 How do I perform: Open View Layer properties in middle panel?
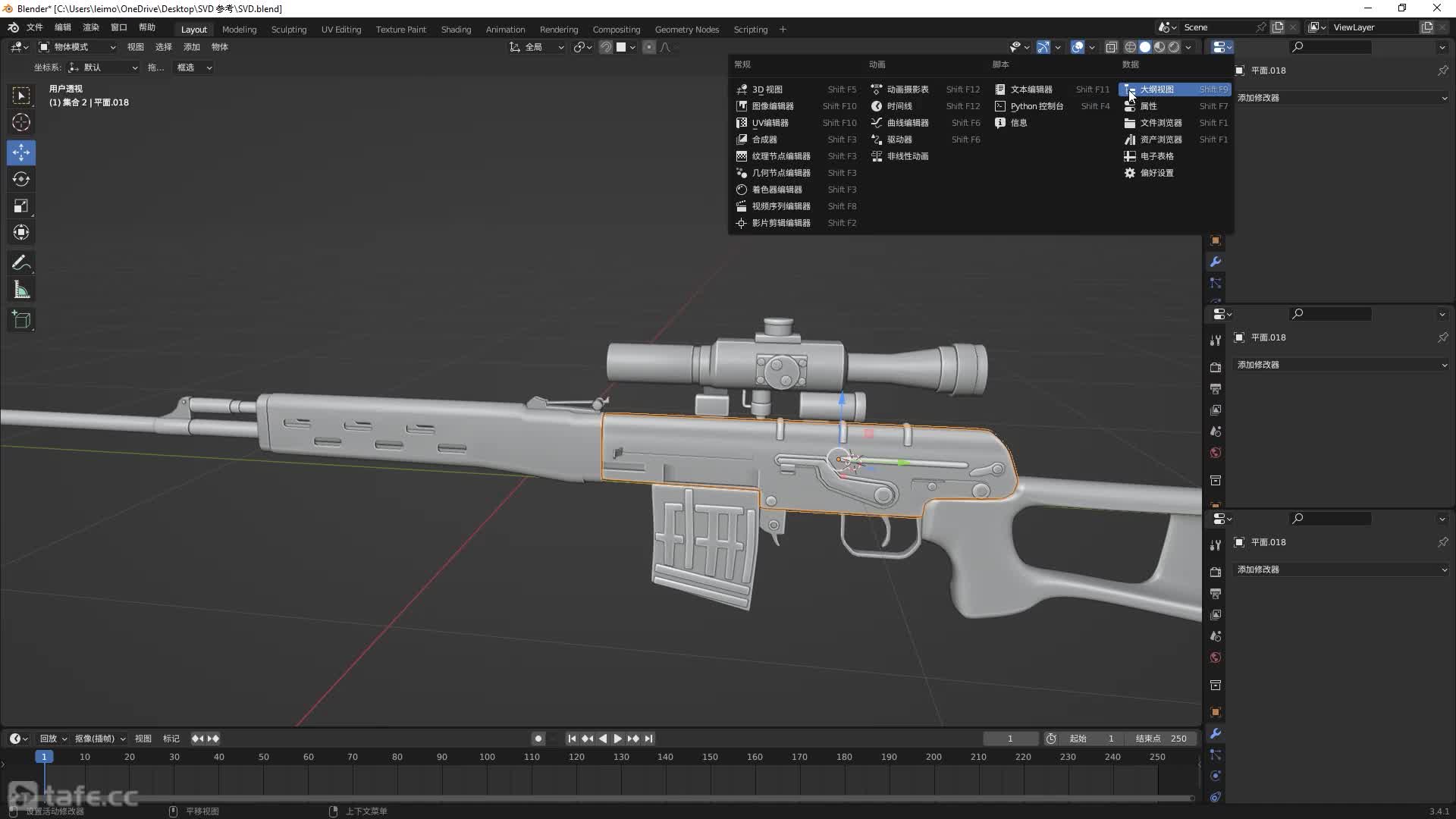pyautogui.click(x=1216, y=409)
